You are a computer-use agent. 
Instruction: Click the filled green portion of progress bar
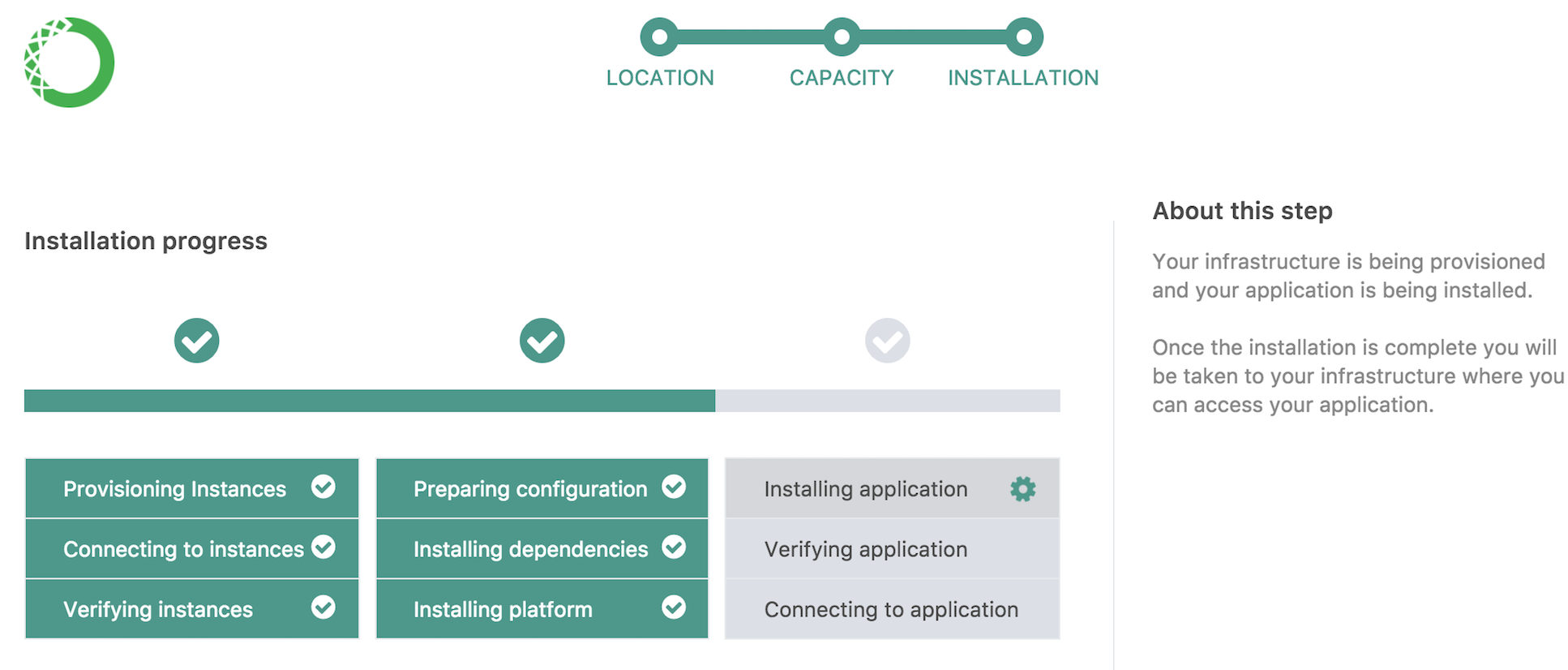click(x=369, y=401)
